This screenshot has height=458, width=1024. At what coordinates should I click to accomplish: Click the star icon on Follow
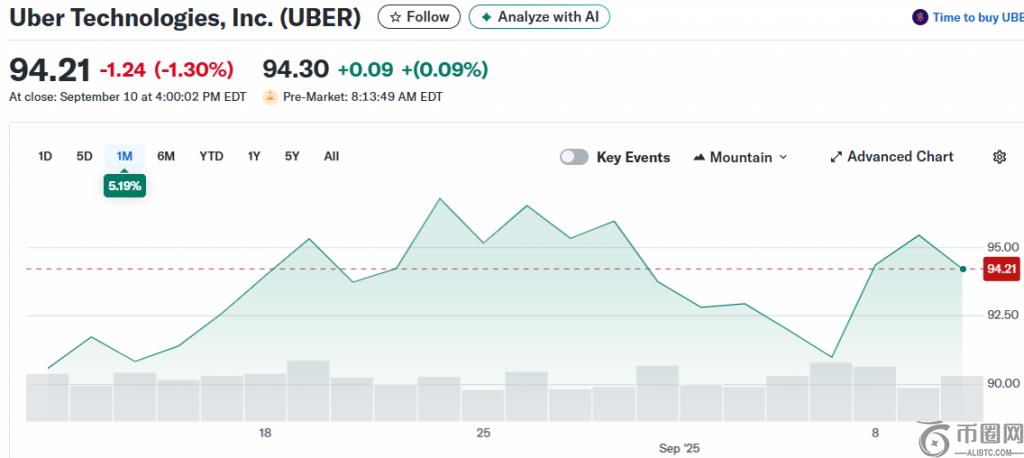[x=395, y=17]
